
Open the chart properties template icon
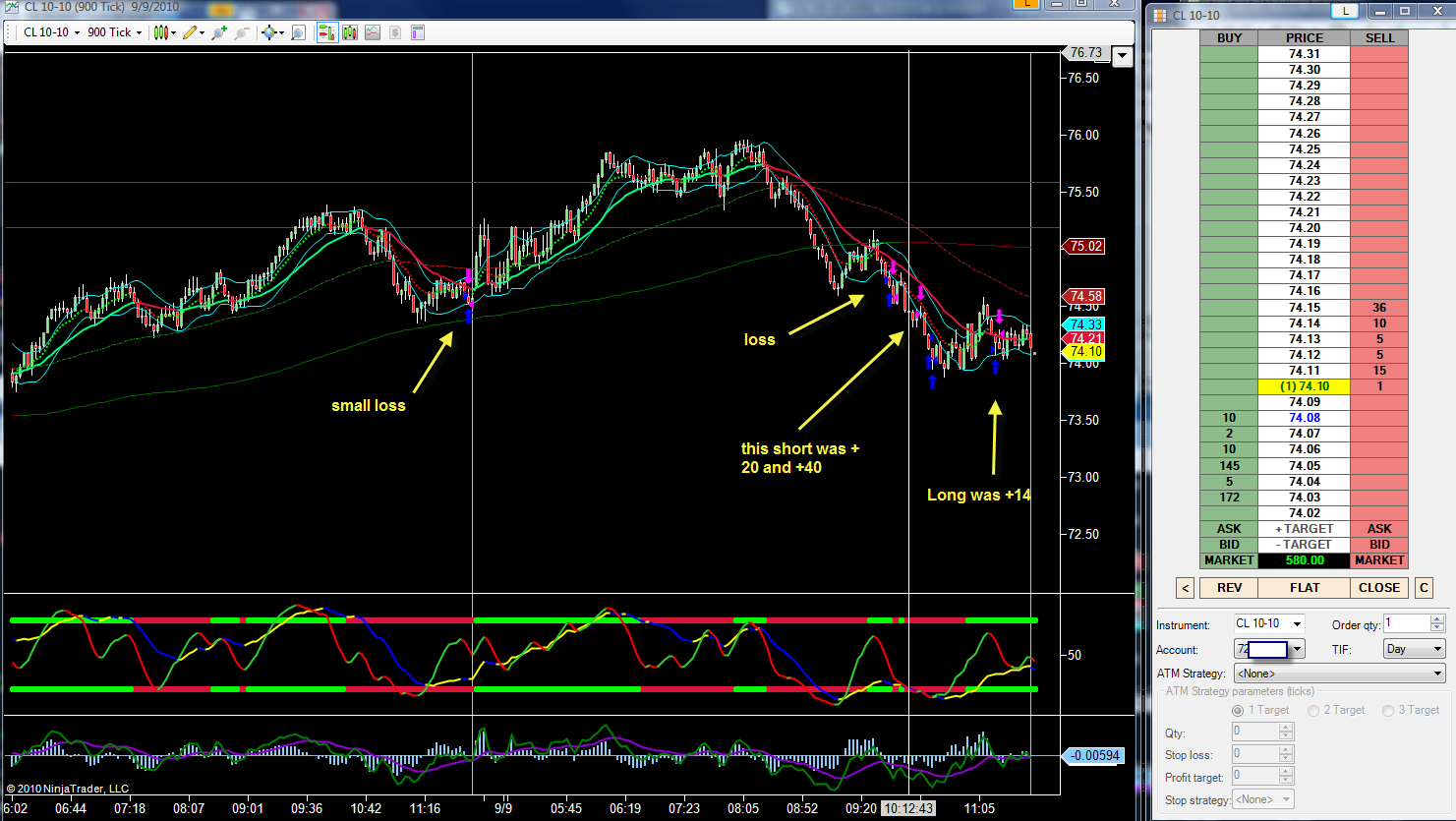[x=418, y=32]
